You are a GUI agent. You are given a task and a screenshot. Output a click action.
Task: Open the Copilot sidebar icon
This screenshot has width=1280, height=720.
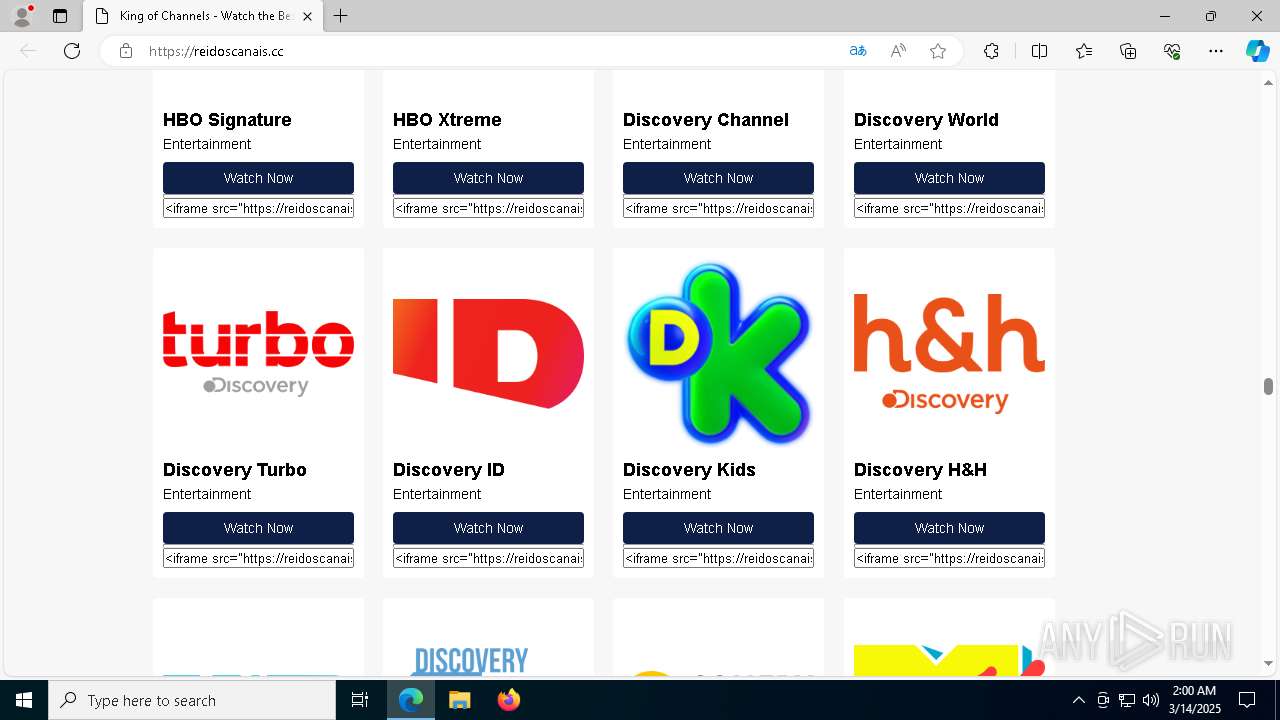point(1257,51)
